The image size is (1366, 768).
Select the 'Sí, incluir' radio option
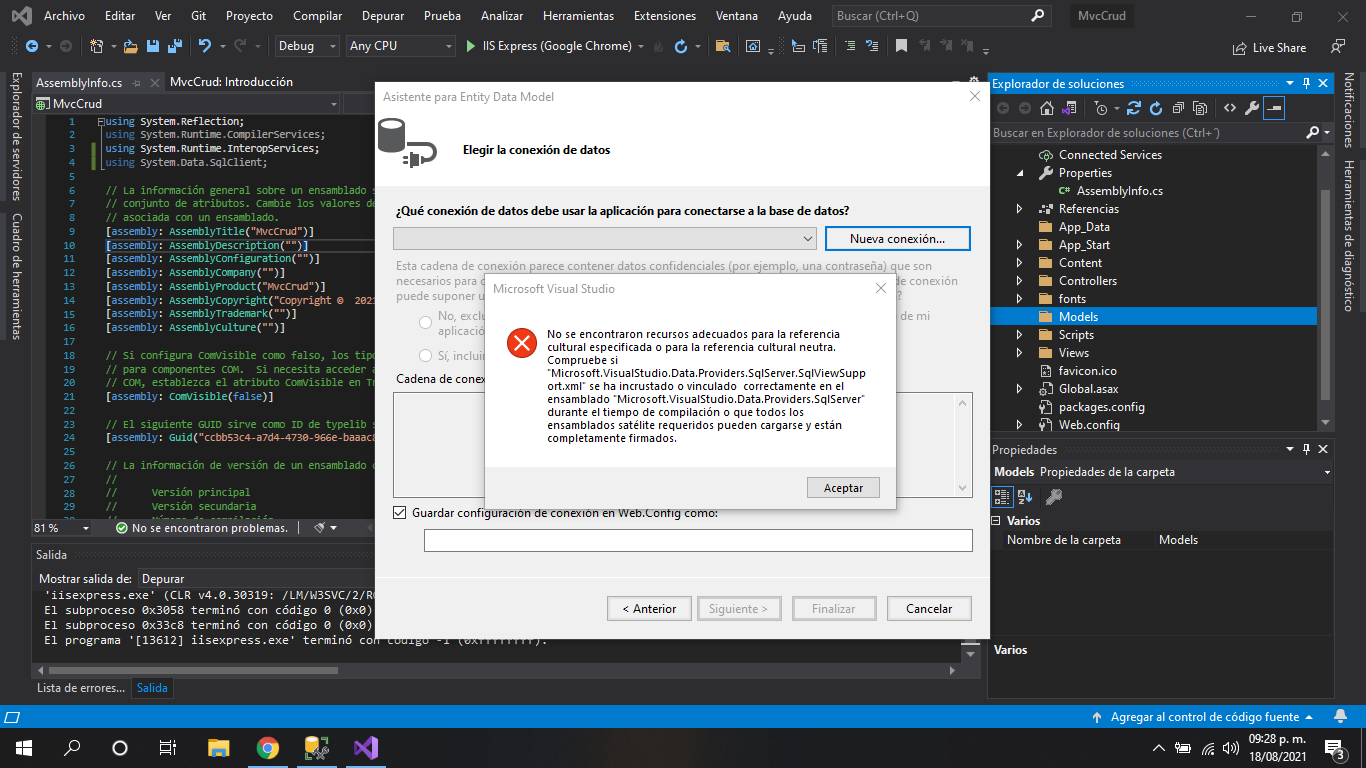(x=427, y=355)
